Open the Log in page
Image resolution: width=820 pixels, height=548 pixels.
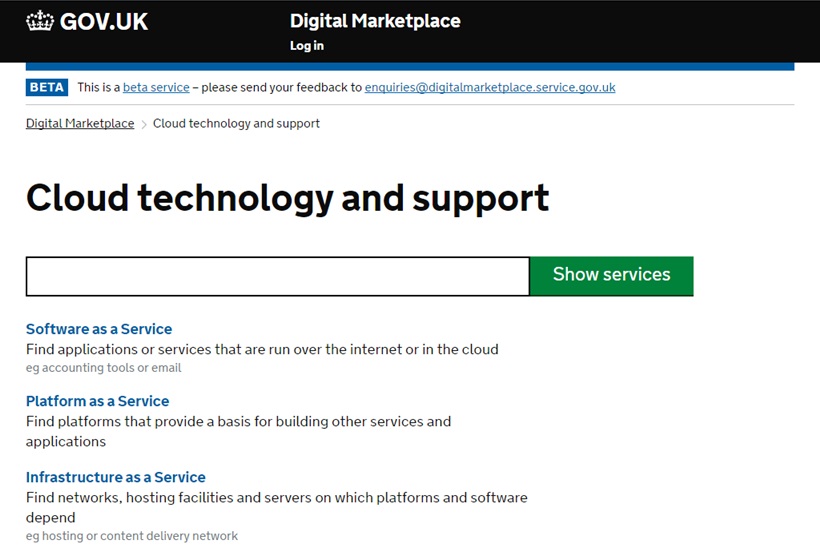click(306, 46)
